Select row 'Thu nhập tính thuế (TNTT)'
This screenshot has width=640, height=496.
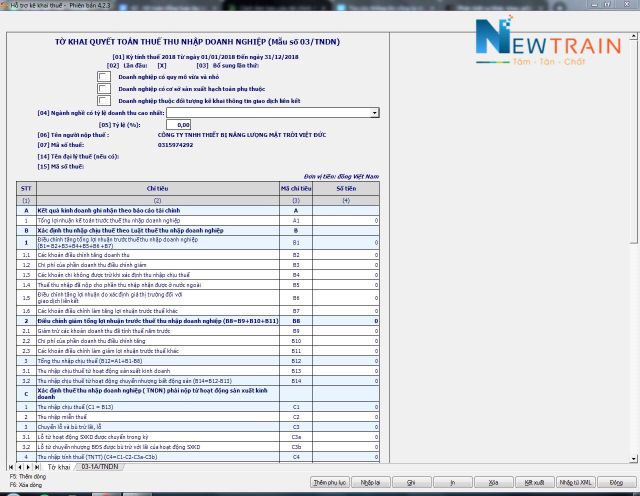198,457
